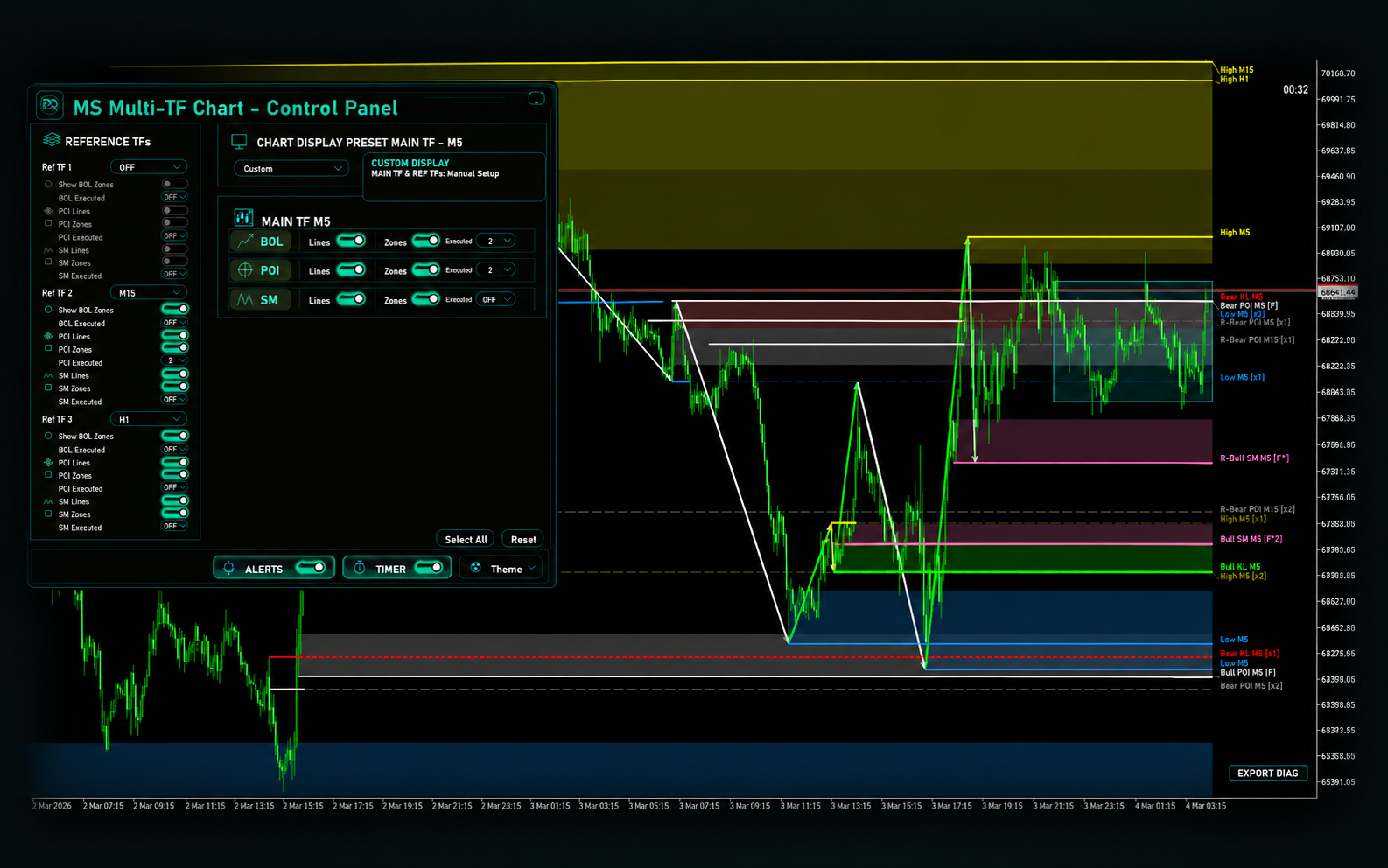Click the layers icon next to REFERENCE TFs
The height and width of the screenshot is (868, 1388).
[x=52, y=140]
